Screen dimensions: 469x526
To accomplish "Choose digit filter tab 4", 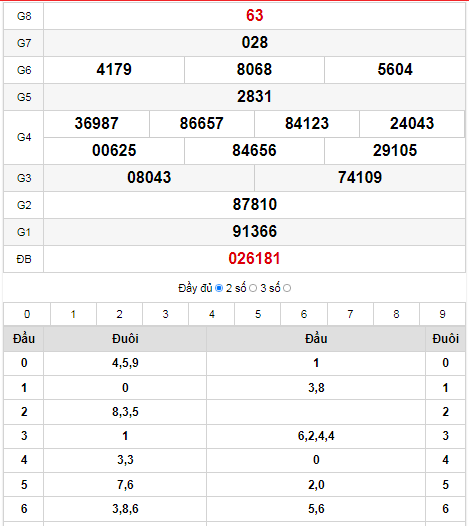I will point(212,314).
